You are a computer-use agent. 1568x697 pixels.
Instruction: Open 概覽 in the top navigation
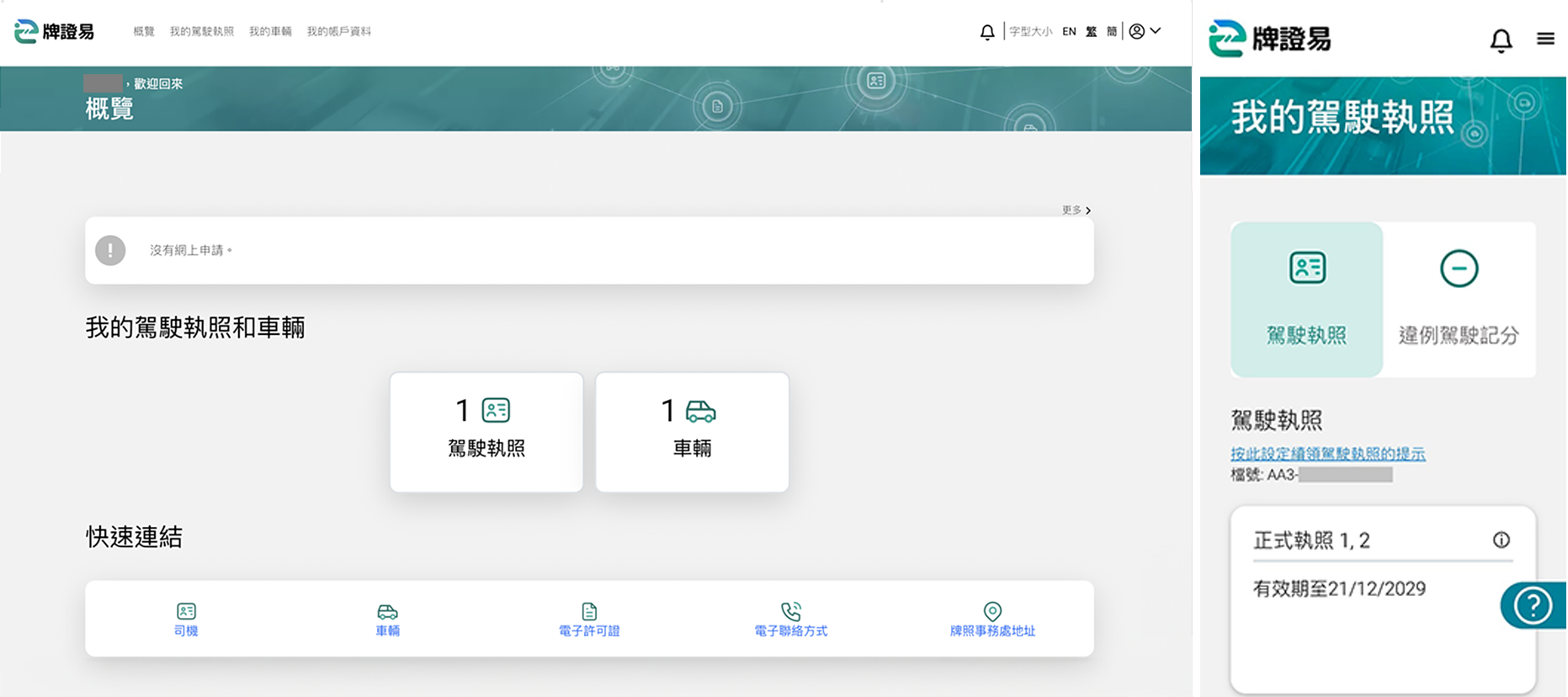click(144, 31)
